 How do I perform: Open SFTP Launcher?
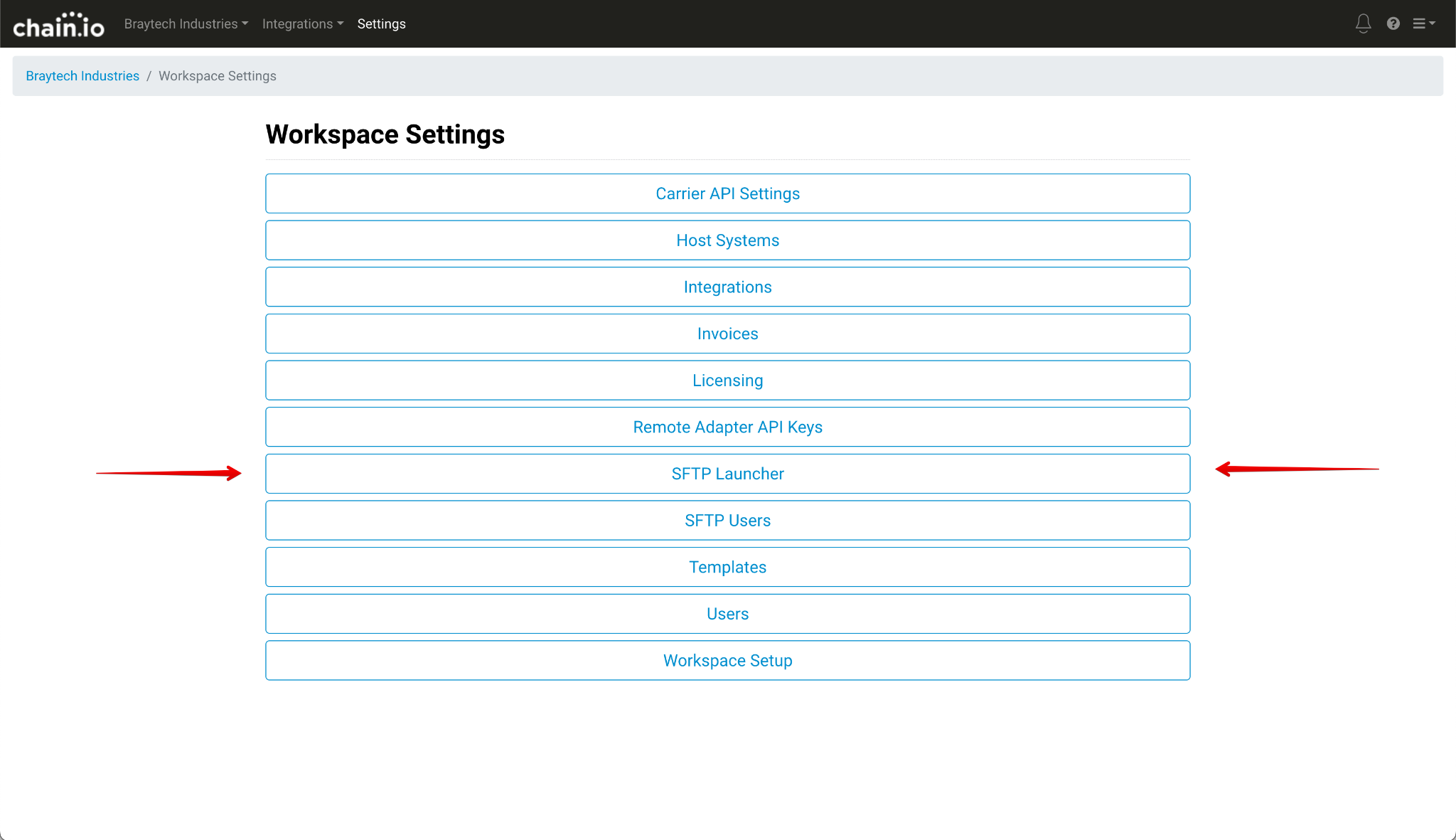click(728, 474)
